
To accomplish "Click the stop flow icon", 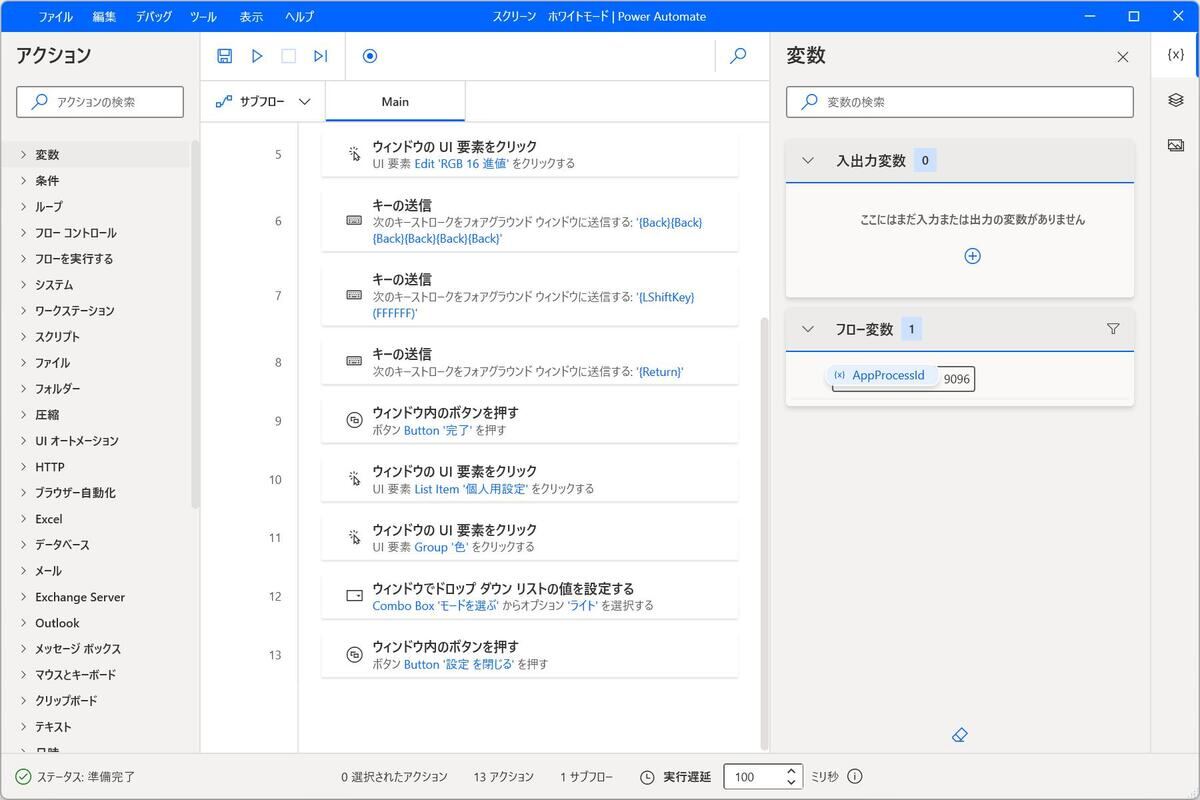I will pyautogui.click(x=289, y=56).
